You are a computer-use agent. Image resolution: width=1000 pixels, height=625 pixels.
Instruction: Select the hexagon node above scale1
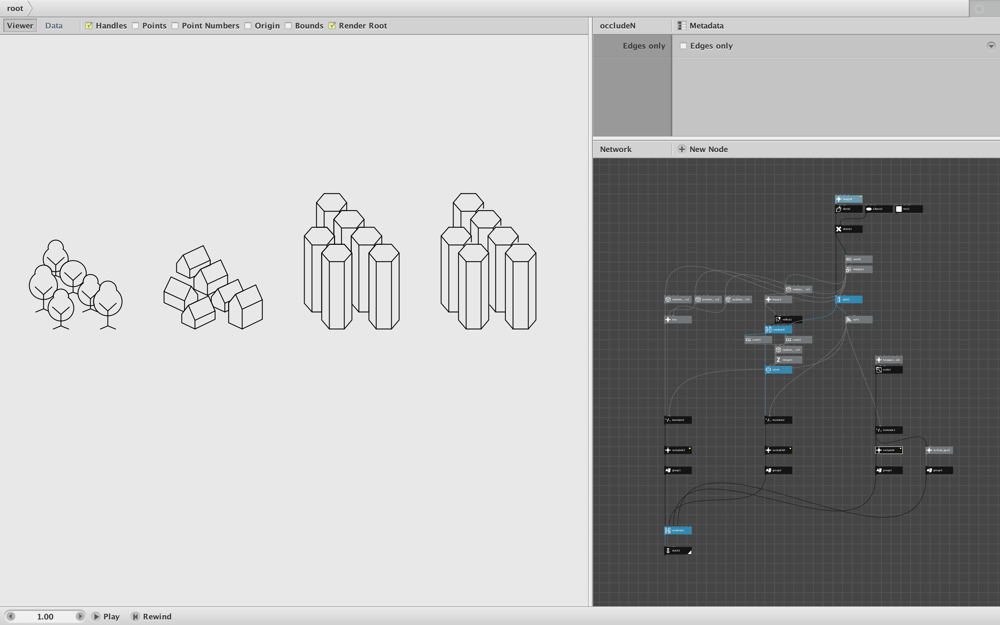click(888, 360)
